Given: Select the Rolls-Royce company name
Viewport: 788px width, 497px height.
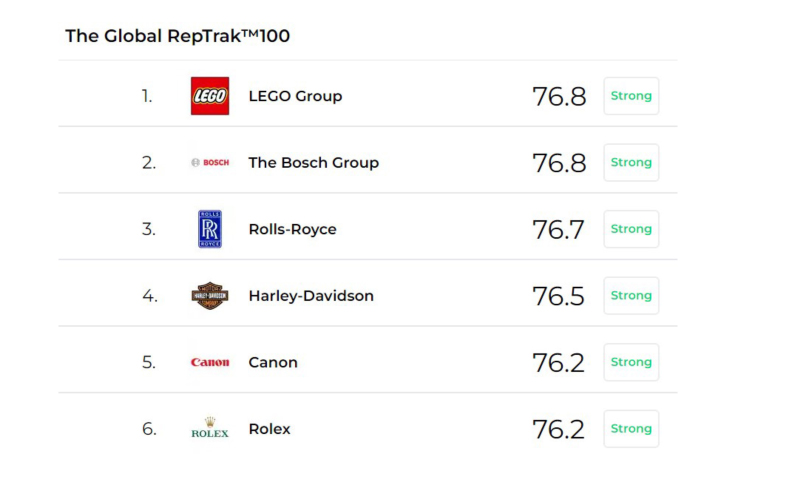Looking at the screenshot, I should (x=292, y=230).
